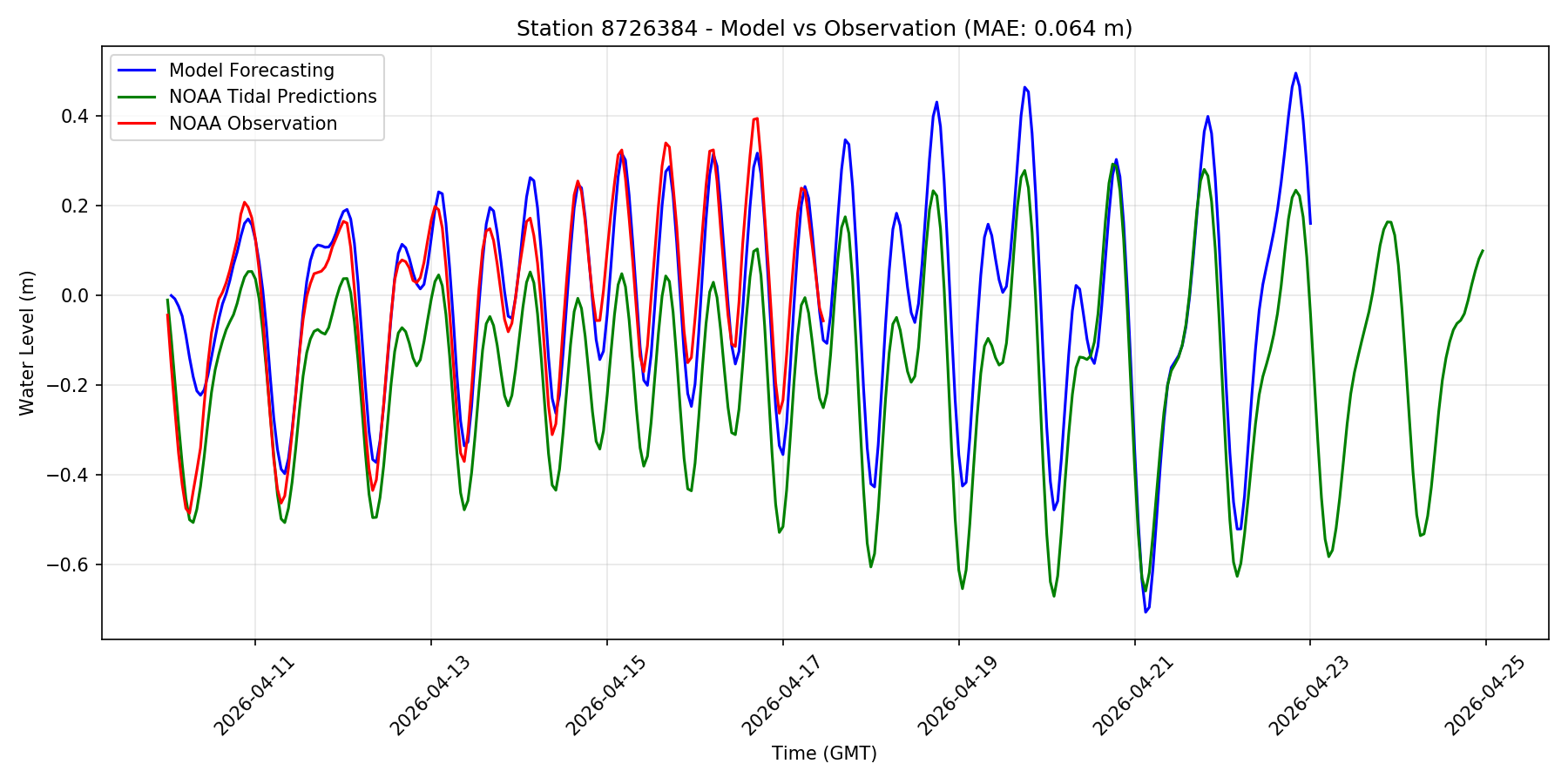The width and height of the screenshot is (1568, 784).
Task: Click the highest blue model peak before 2026-04-23
Action: [x=1295, y=73]
